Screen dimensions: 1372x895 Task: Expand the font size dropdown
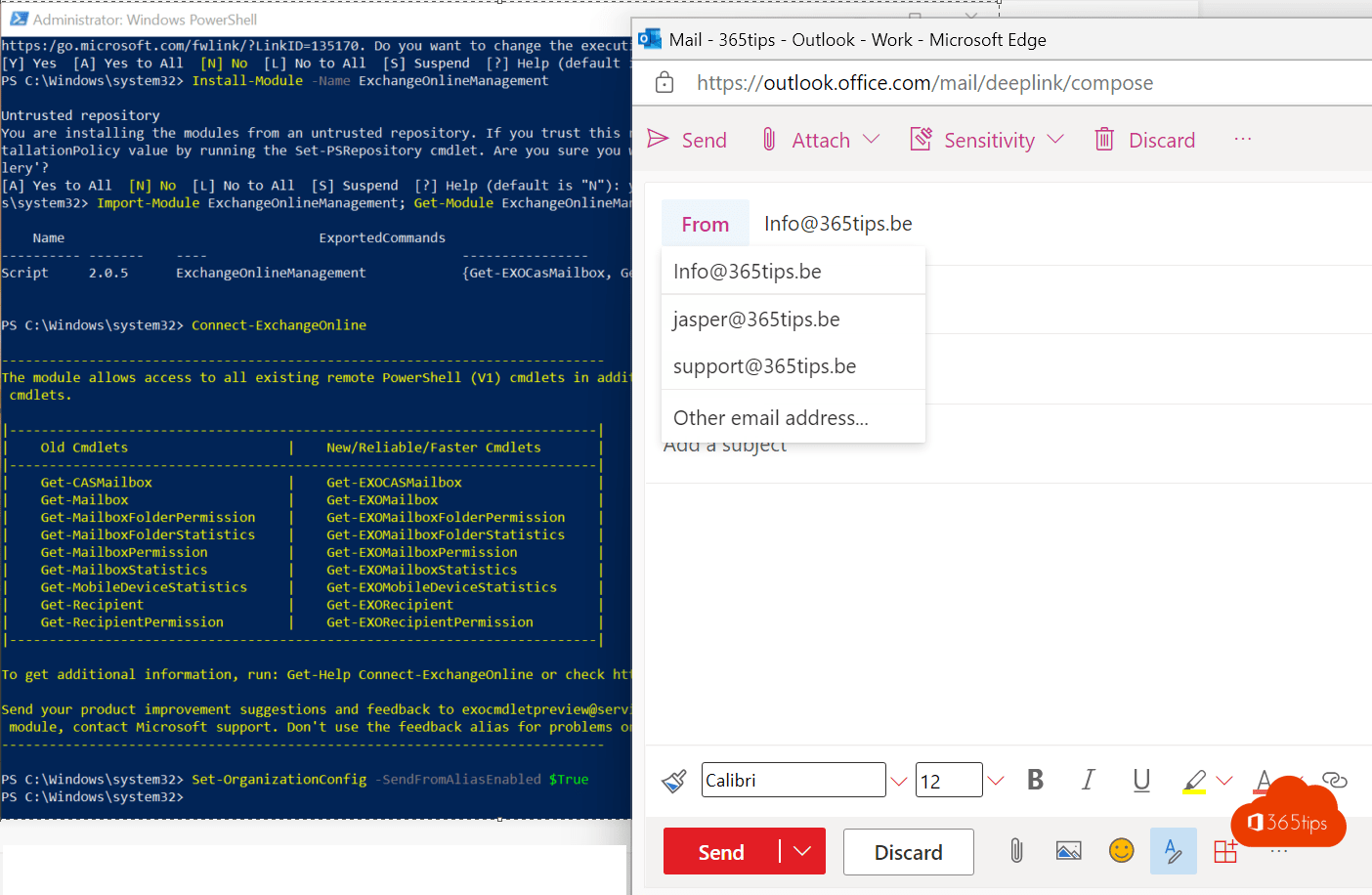click(995, 780)
